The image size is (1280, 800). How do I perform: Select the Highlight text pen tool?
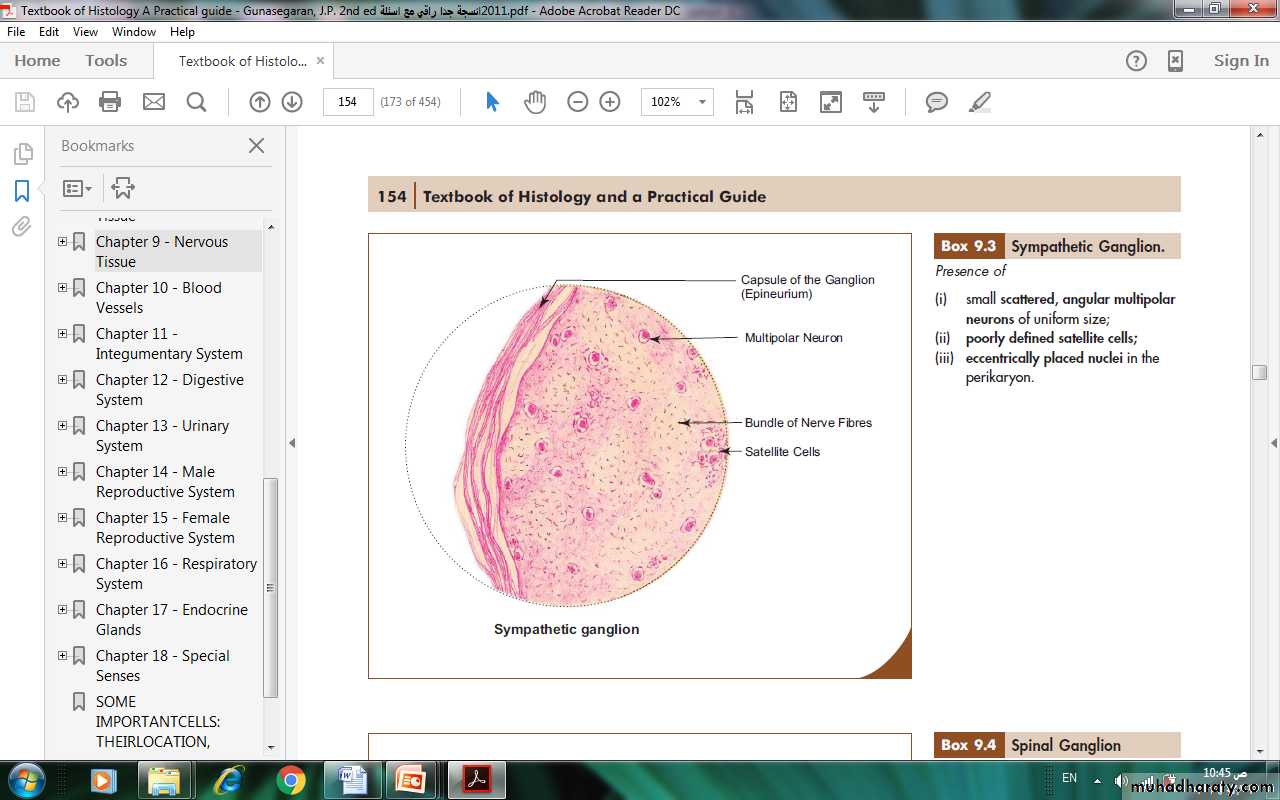pos(980,102)
